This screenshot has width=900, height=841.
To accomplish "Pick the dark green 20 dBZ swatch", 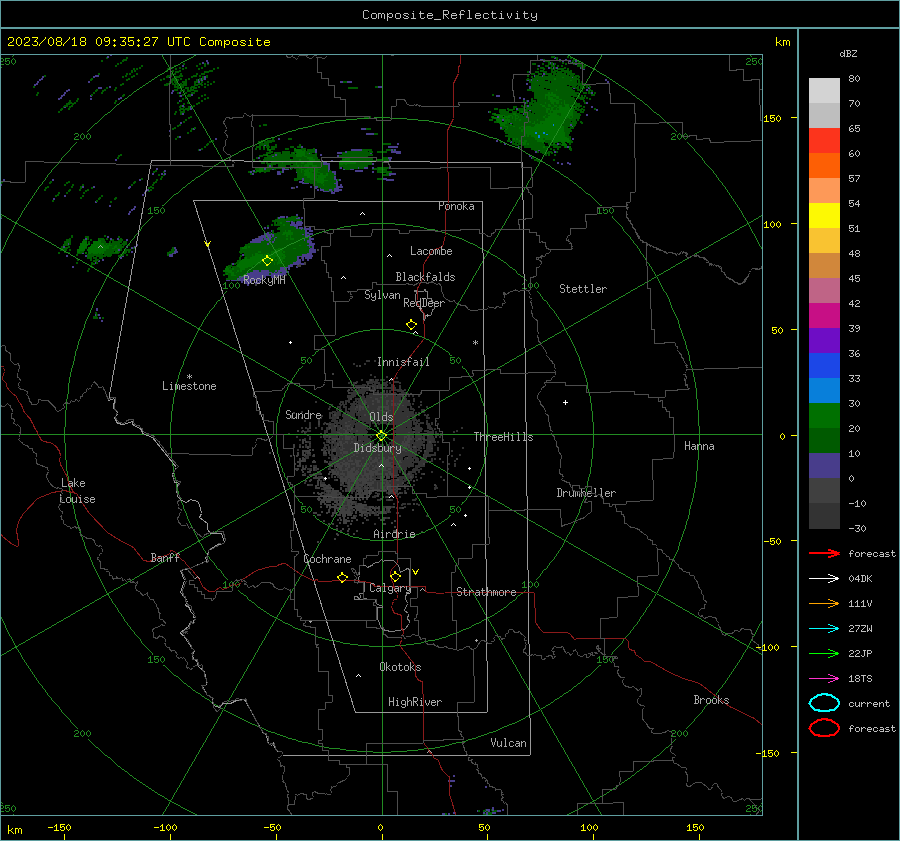I will click(824, 440).
